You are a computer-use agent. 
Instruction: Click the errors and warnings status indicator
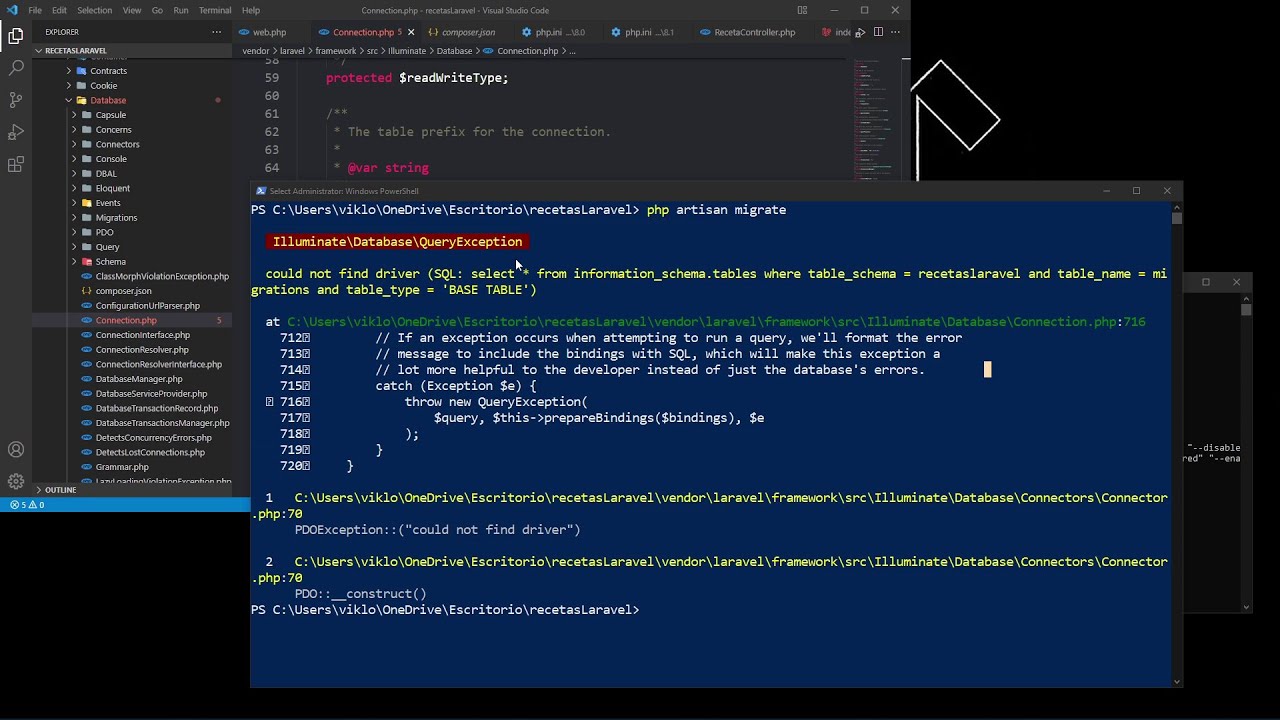(x=27, y=505)
